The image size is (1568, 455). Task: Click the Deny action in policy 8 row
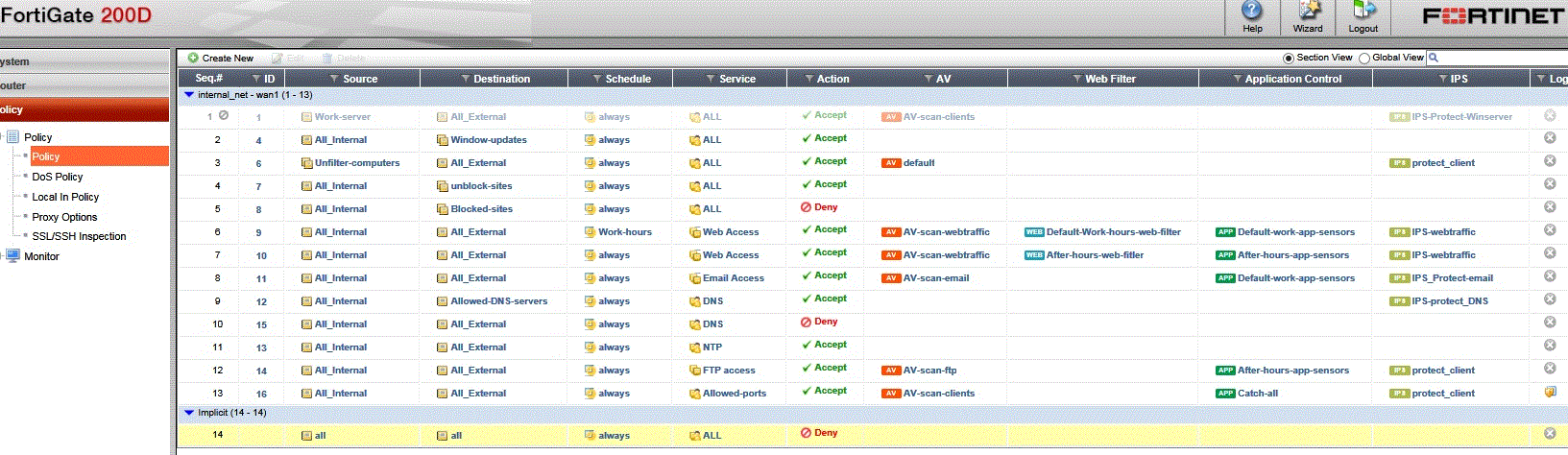pos(819,207)
